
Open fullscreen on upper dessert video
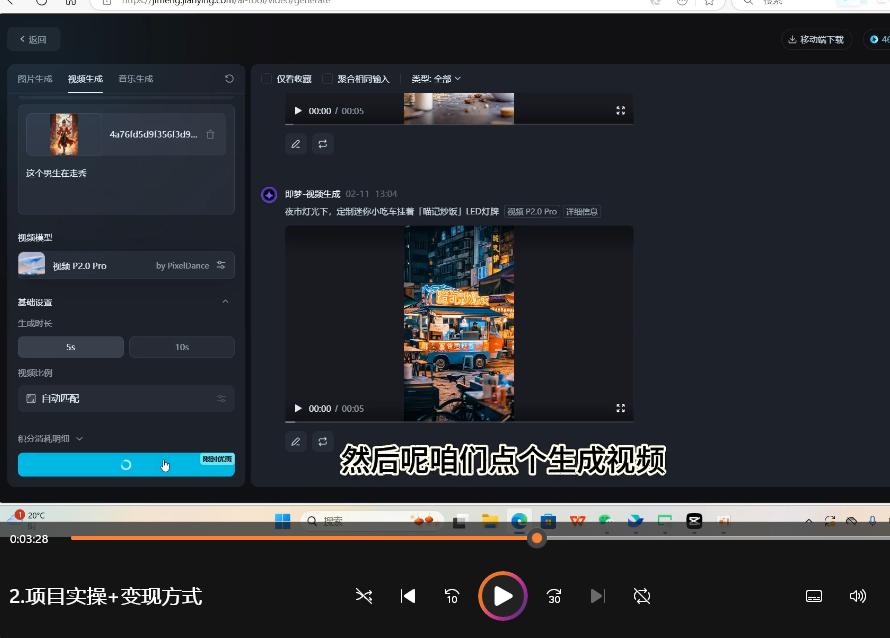tap(620, 111)
